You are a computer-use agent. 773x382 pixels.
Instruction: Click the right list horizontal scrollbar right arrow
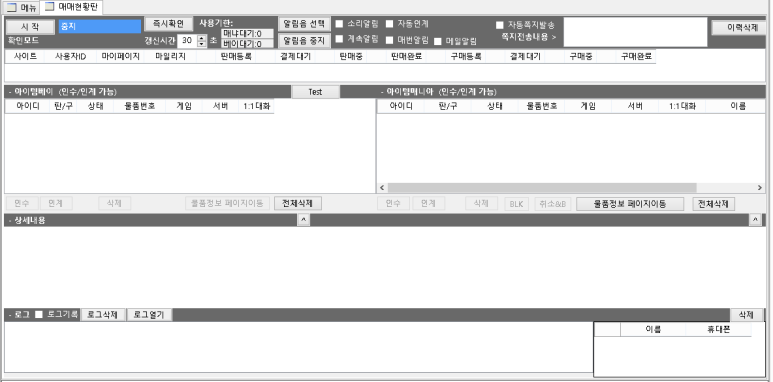760,188
